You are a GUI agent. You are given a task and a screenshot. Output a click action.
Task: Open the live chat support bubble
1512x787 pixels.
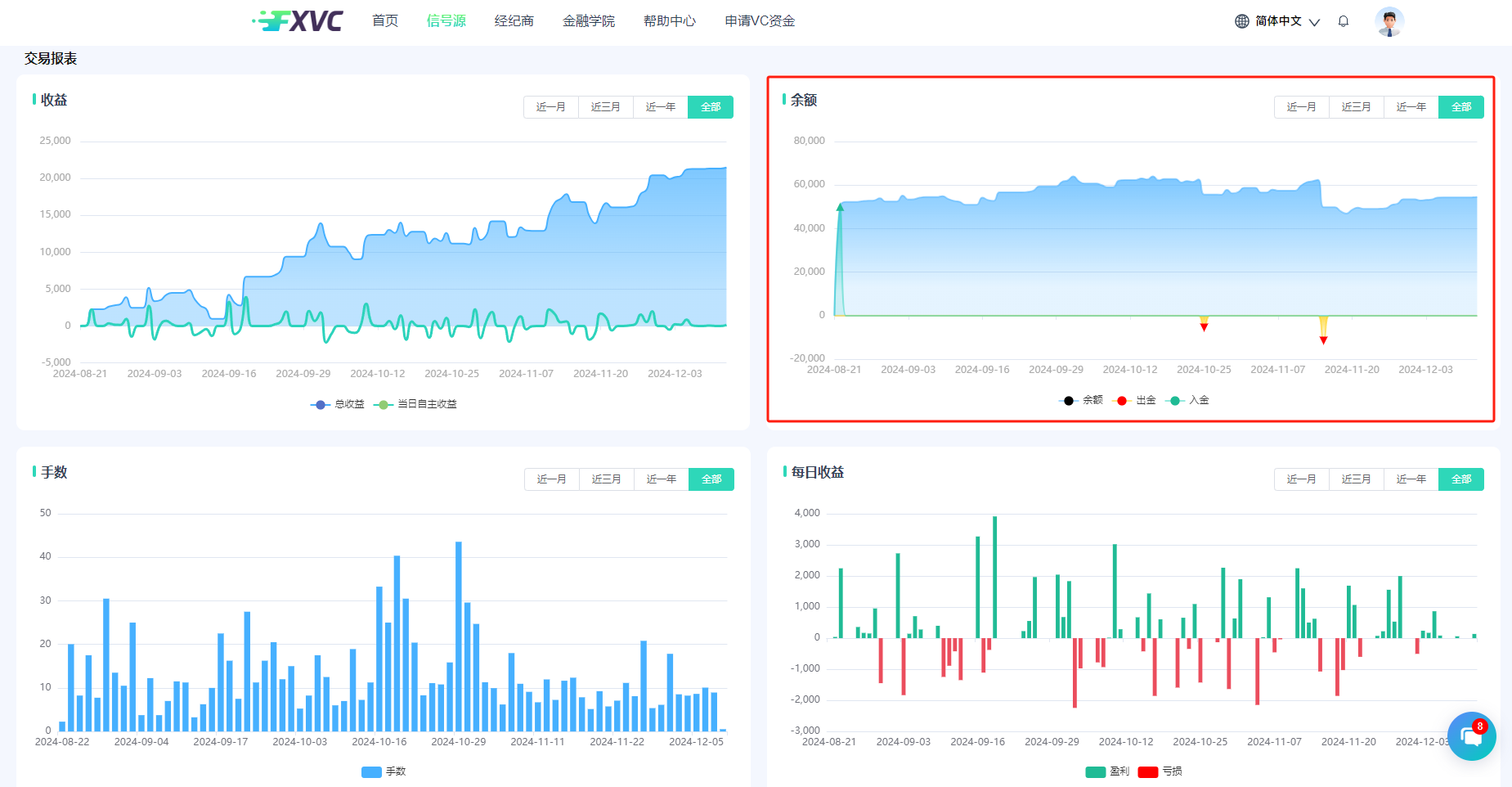tap(1471, 736)
